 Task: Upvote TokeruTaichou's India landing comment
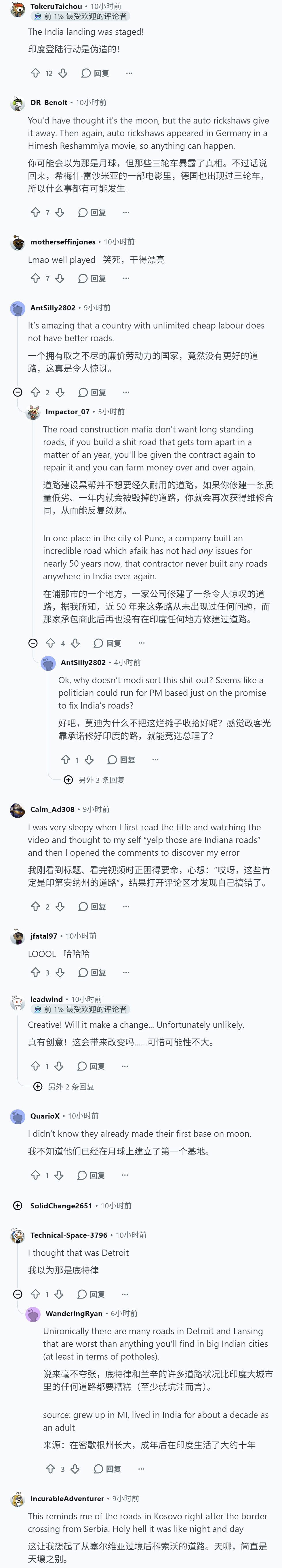[35, 73]
